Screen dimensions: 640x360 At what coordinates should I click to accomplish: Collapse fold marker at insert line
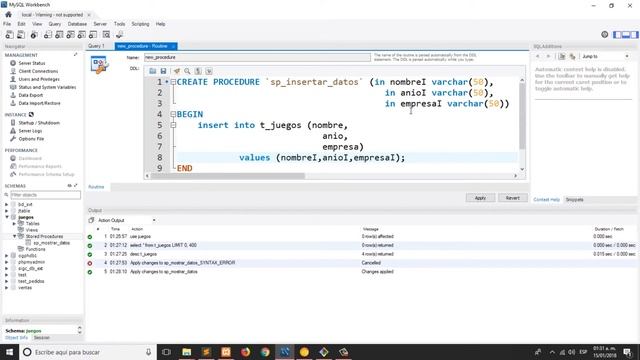tap(173, 125)
